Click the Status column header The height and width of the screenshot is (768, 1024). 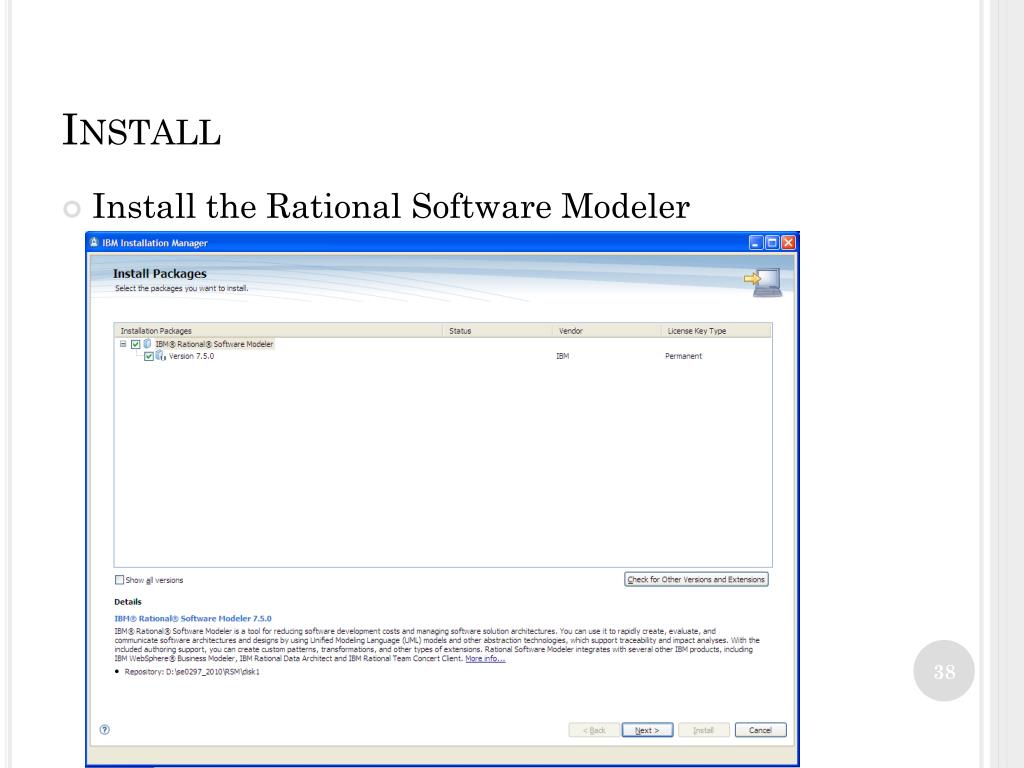tap(498, 330)
